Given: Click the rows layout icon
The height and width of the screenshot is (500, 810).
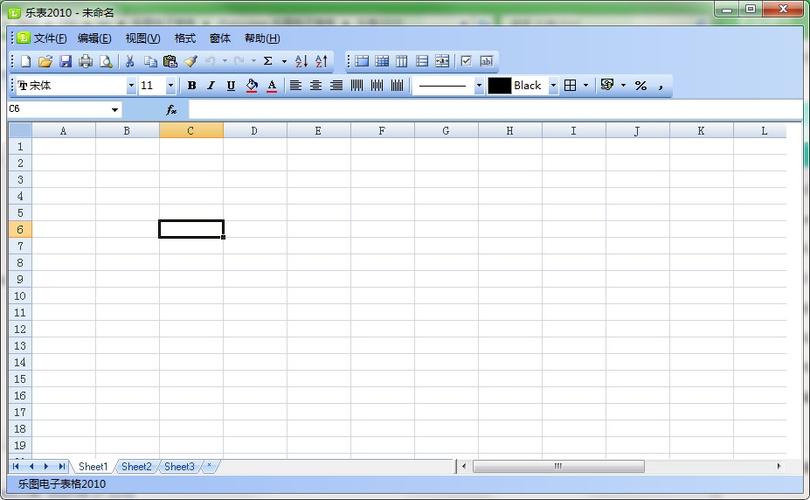Looking at the screenshot, I should 422,61.
